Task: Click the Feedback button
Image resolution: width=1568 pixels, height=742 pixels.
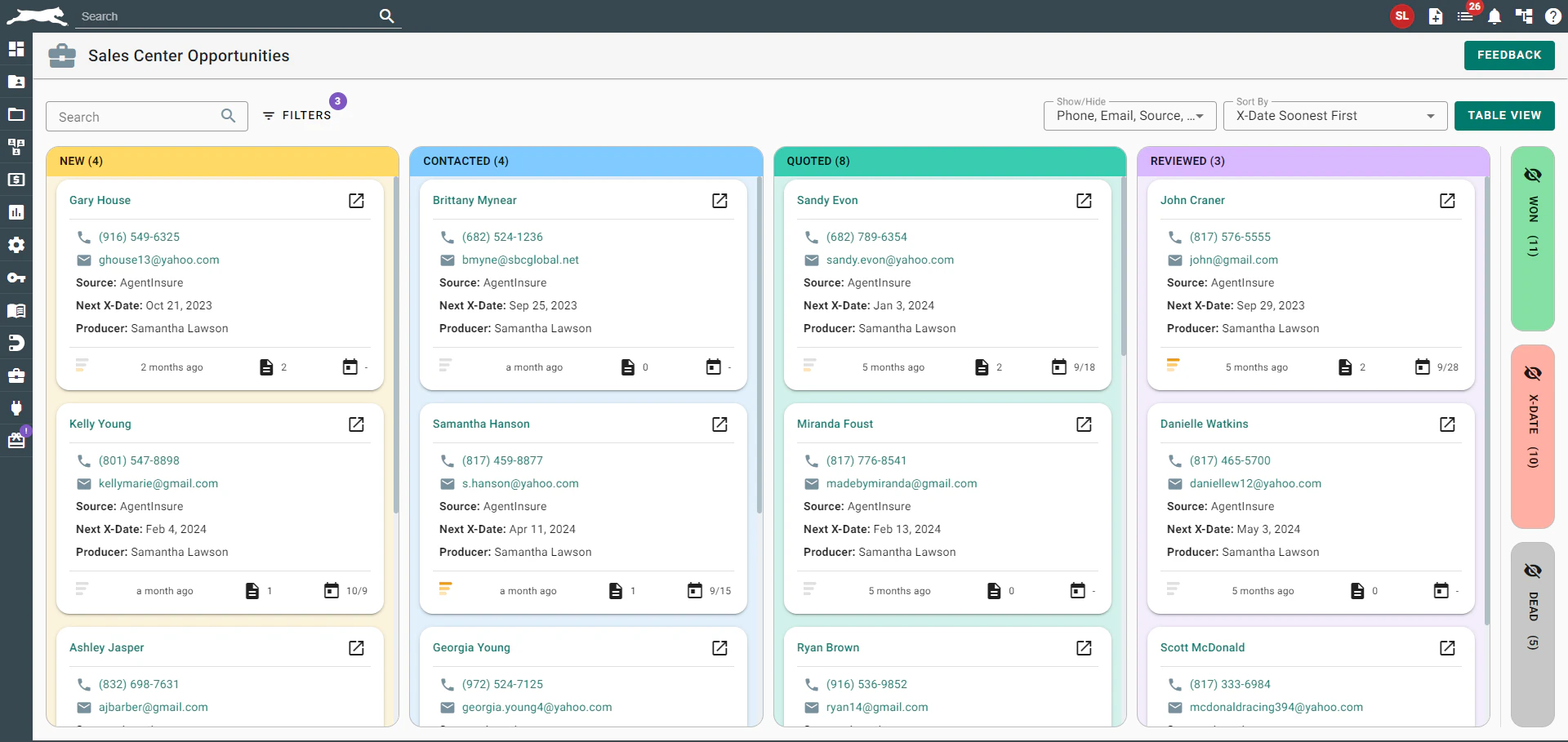Action: click(x=1509, y=55)
